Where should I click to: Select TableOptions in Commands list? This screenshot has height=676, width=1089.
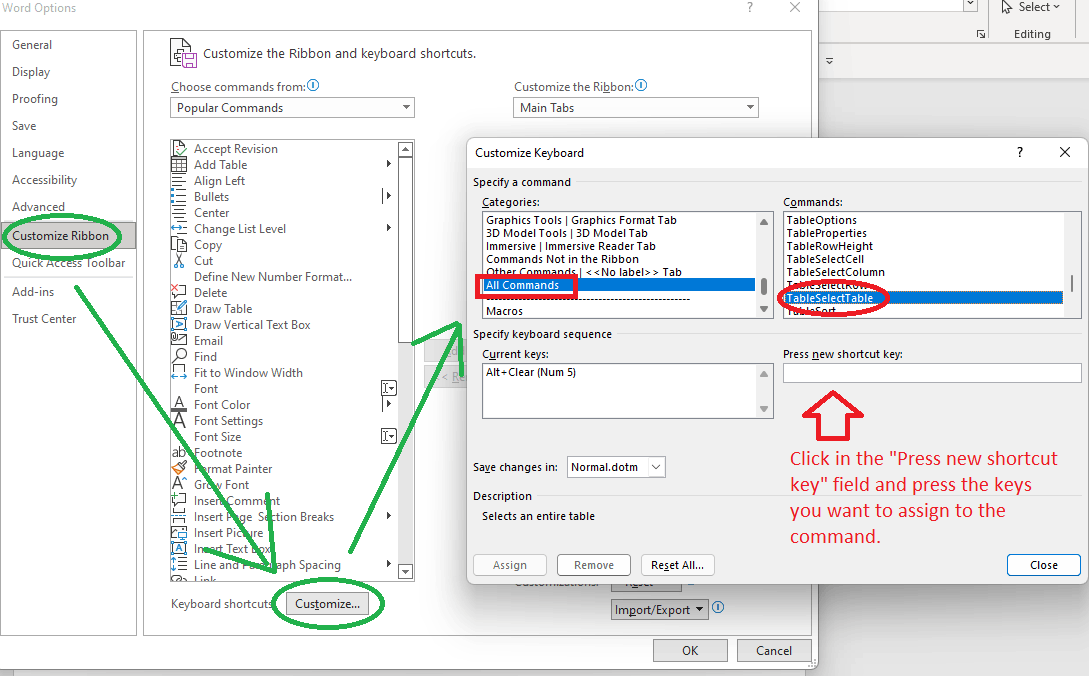[x=822, y=220]
